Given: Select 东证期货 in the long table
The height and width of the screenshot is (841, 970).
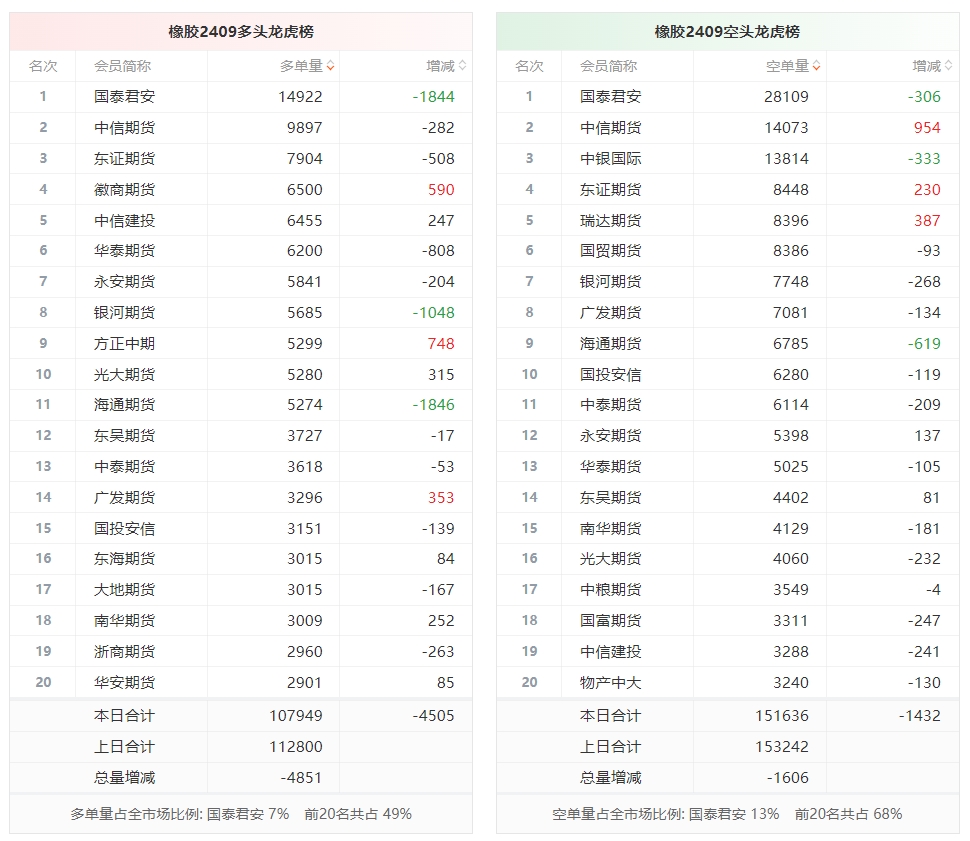Looking at the screenshot, I should click(124, 158).
